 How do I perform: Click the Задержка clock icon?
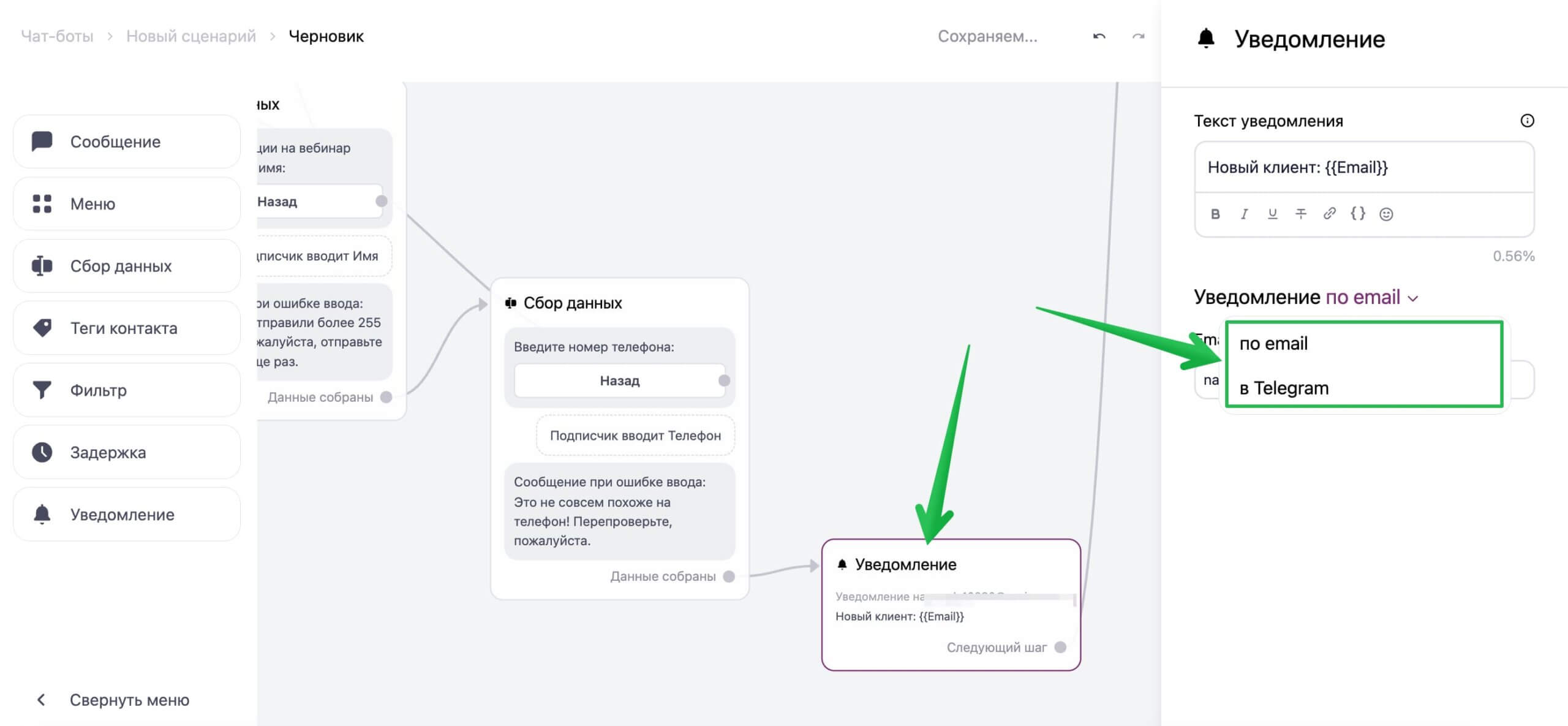[x=42, y=452]
